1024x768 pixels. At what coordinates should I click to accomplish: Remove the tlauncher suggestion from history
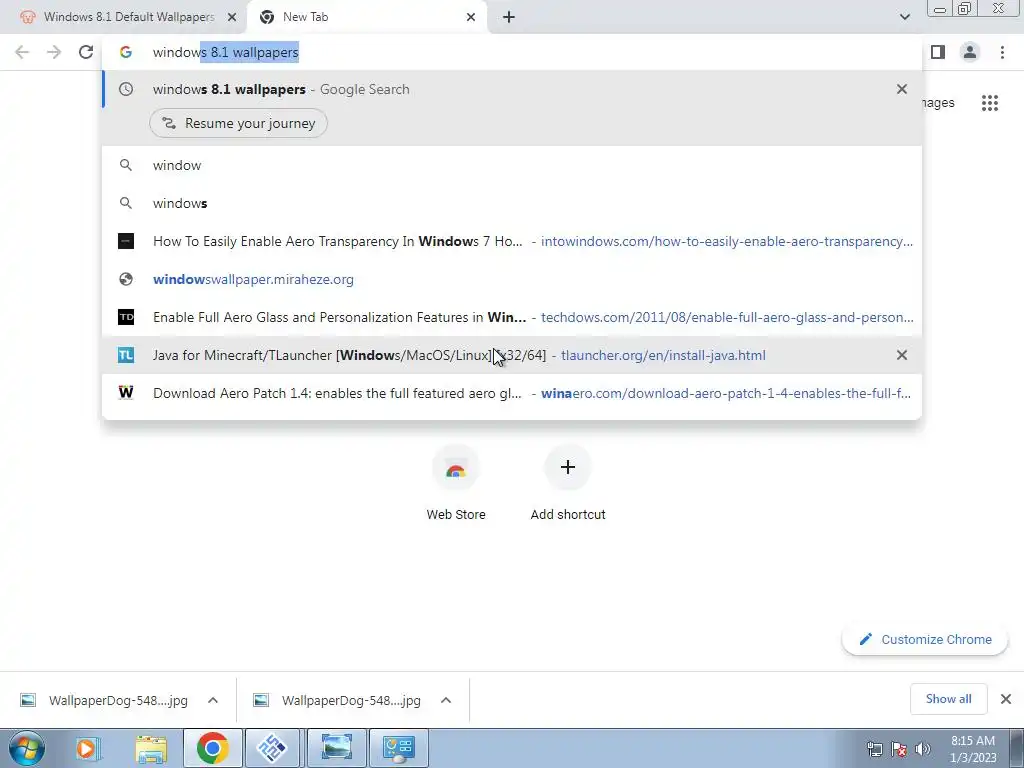coord(902,355)
